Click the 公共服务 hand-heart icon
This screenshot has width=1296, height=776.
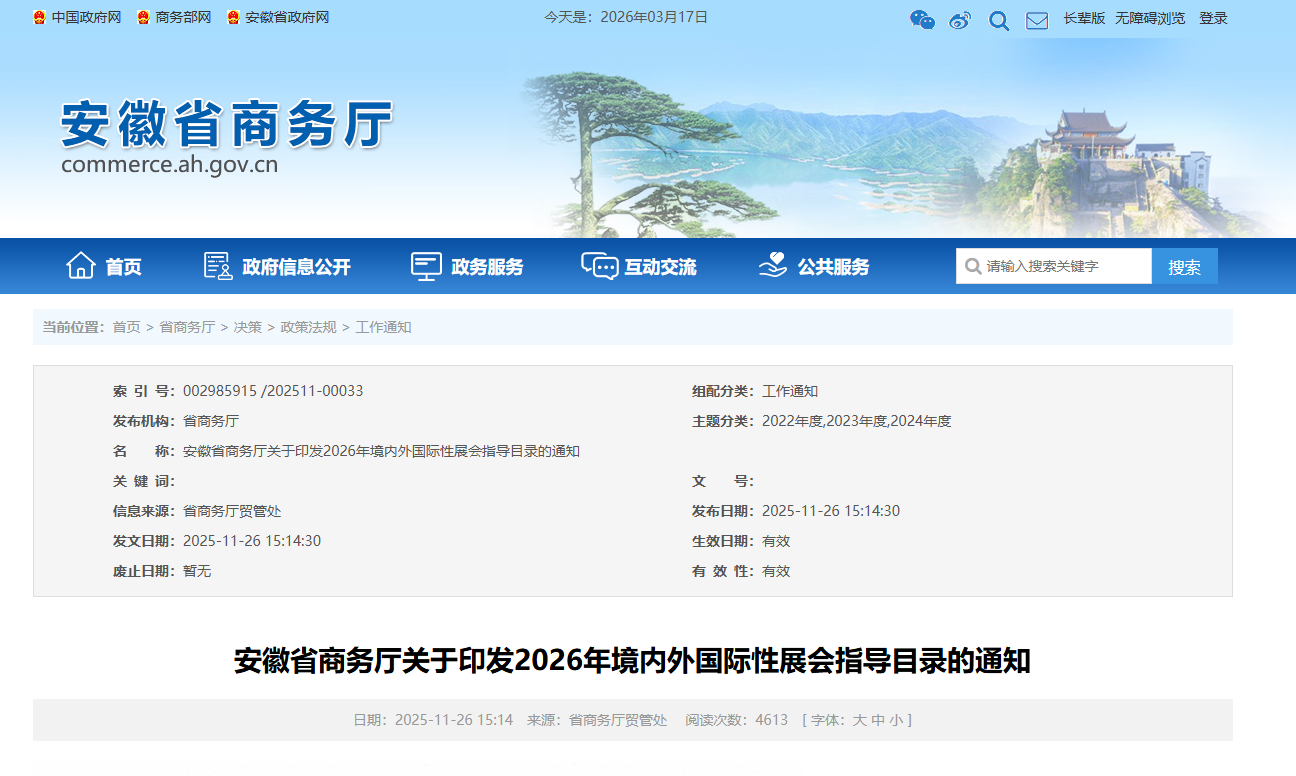click(x=773, y=266)
